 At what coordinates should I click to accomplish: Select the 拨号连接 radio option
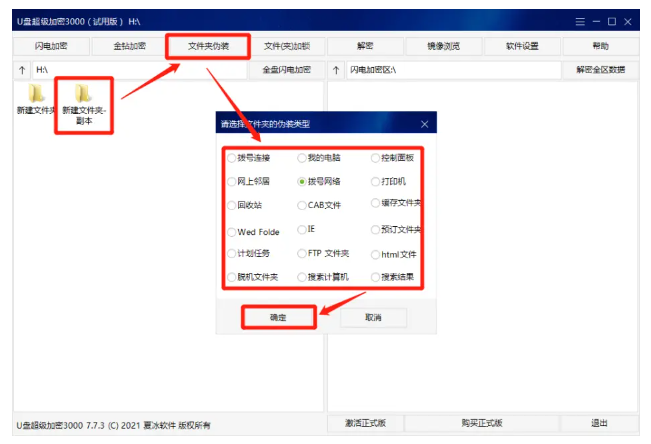coord(232,158)
